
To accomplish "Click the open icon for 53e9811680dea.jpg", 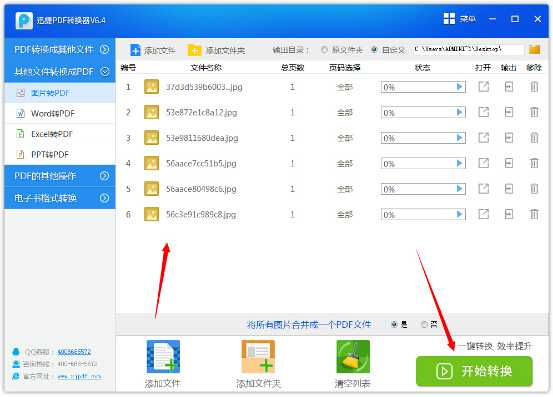I will click(484, 138).
